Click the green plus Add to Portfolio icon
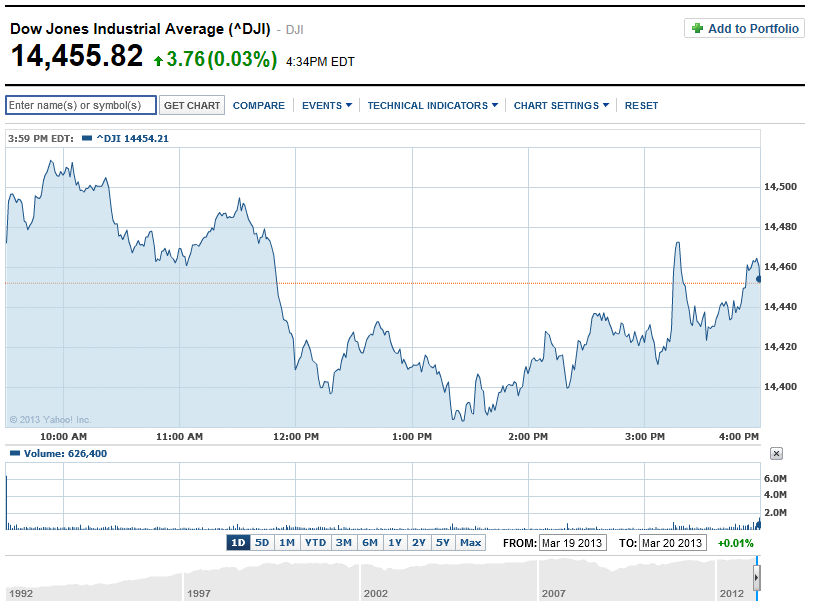Image resolution: width=833 pixels, height=602 pixels. (x=697, y=29)
